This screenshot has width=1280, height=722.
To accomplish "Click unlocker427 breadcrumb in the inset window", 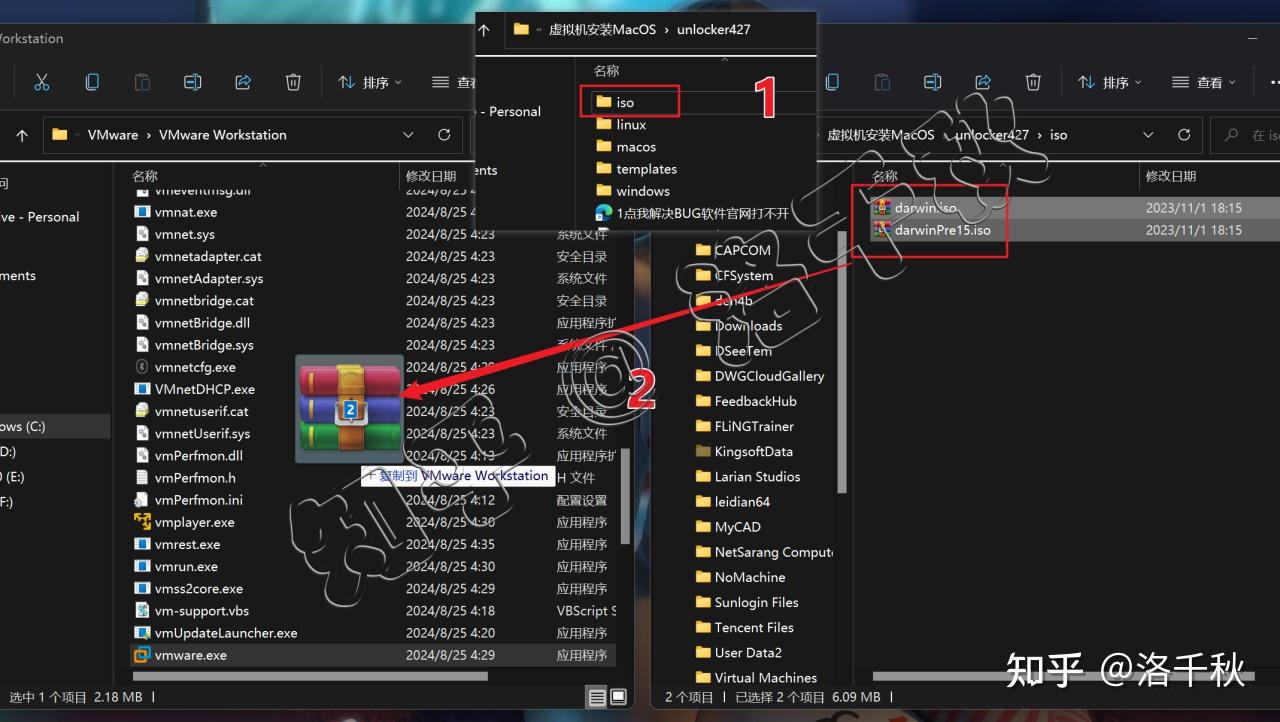I will 714,30.
